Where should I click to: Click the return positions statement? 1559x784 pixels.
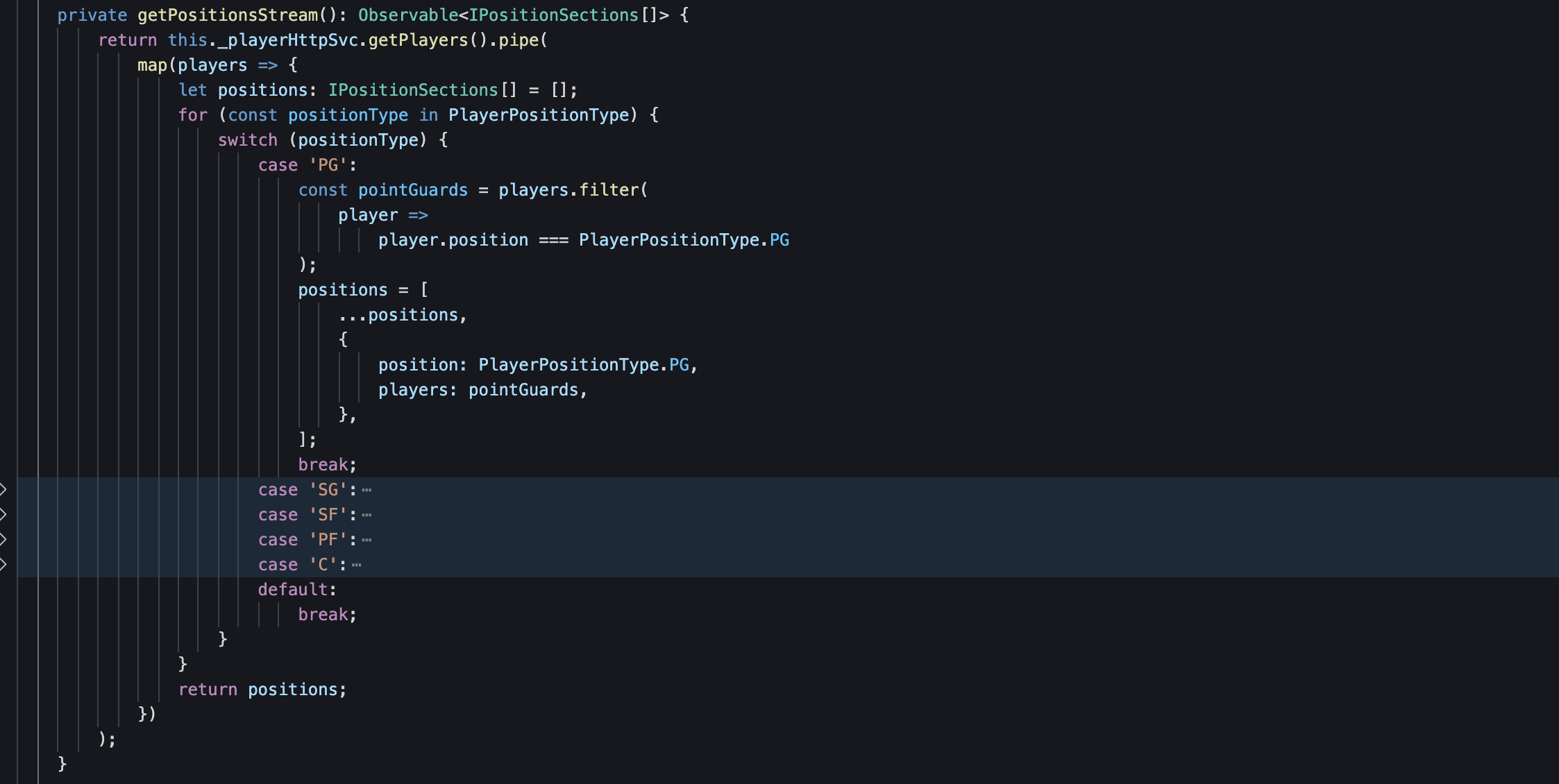[262, 689]
